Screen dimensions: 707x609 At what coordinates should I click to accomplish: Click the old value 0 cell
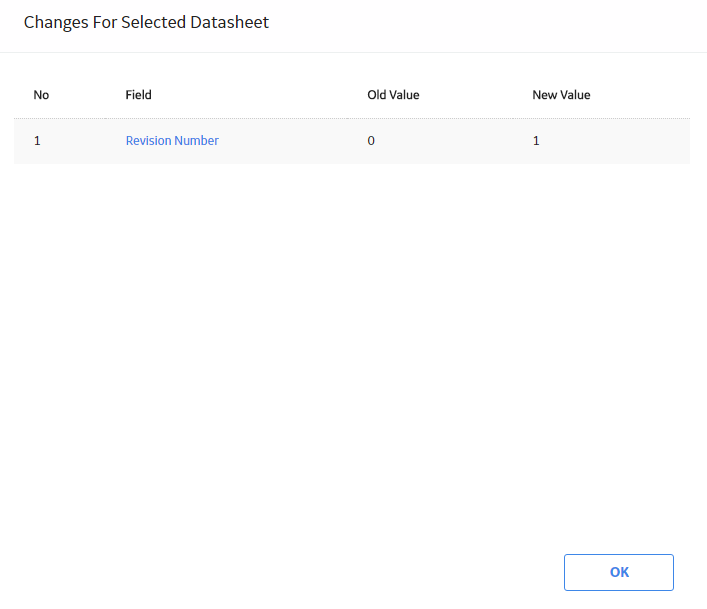coord(371,141)
